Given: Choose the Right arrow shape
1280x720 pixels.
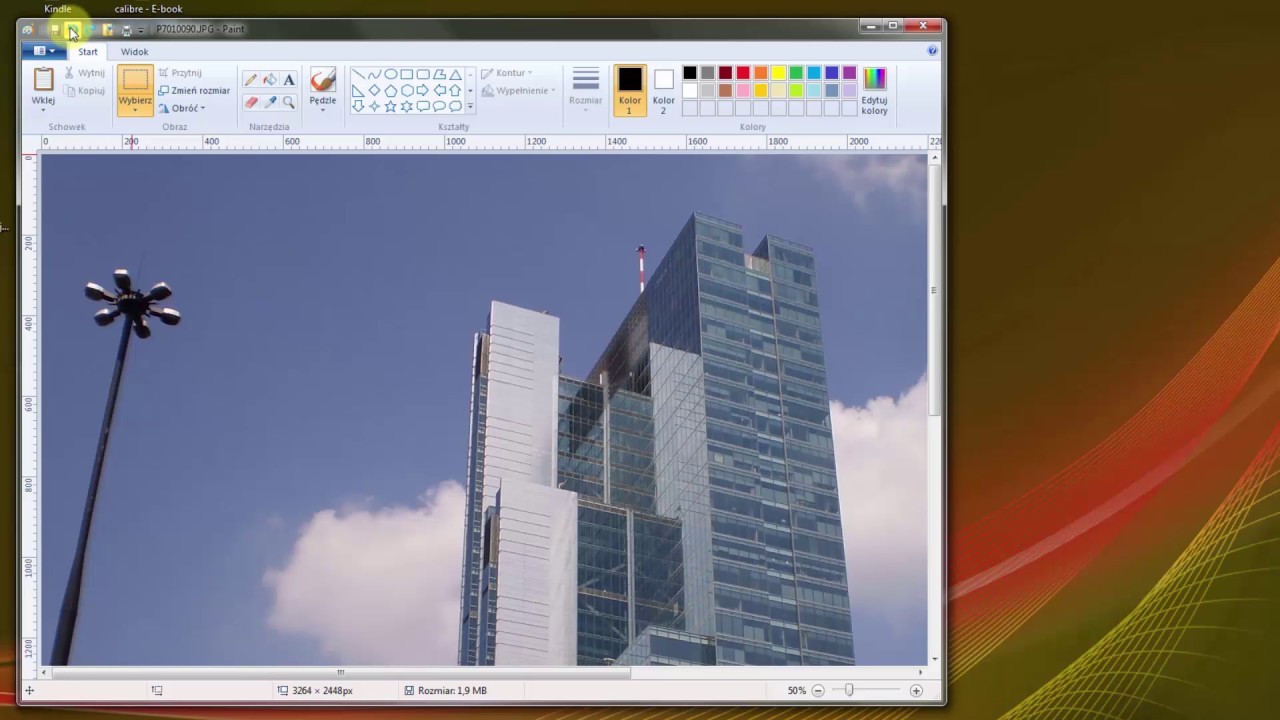Looking at the screenshot, I should [423, 90].
